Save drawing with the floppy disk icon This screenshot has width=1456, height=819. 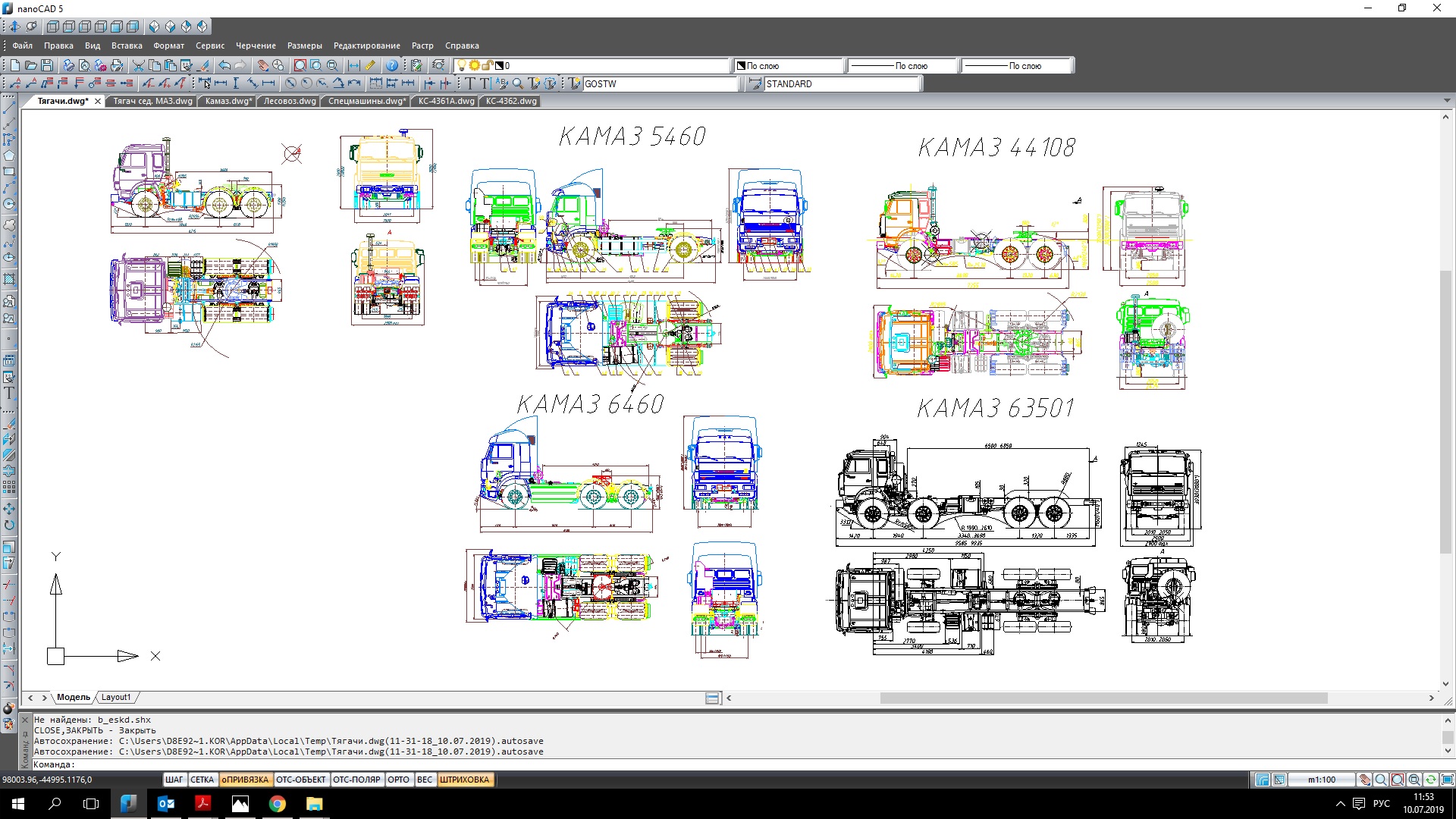point(47,65)
